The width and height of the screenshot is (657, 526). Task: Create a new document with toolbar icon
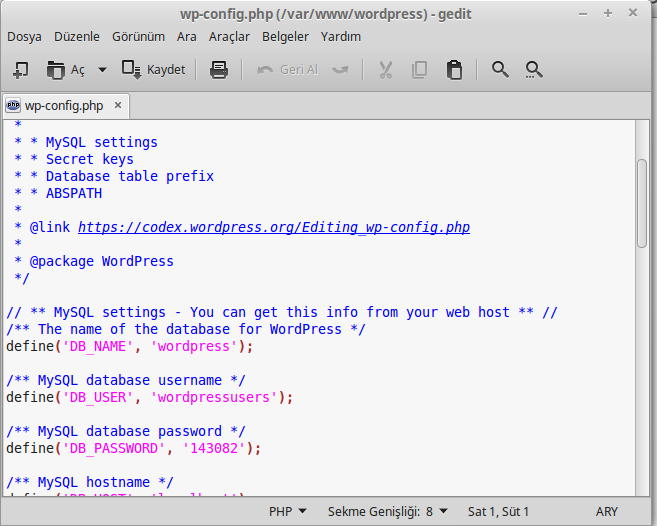21,70
